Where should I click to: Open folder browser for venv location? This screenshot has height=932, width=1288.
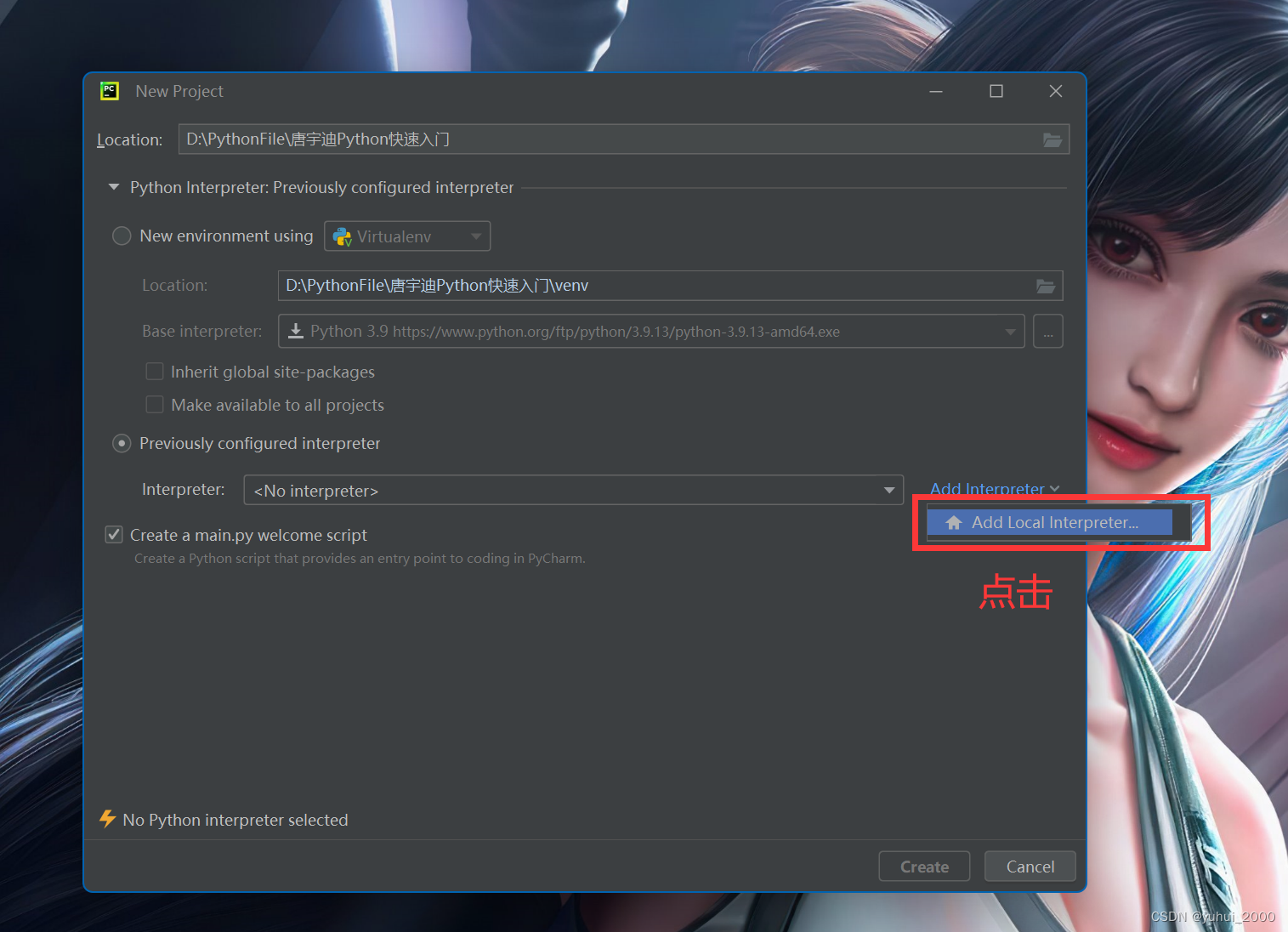pyautogui.click(x=1046, y=286)
